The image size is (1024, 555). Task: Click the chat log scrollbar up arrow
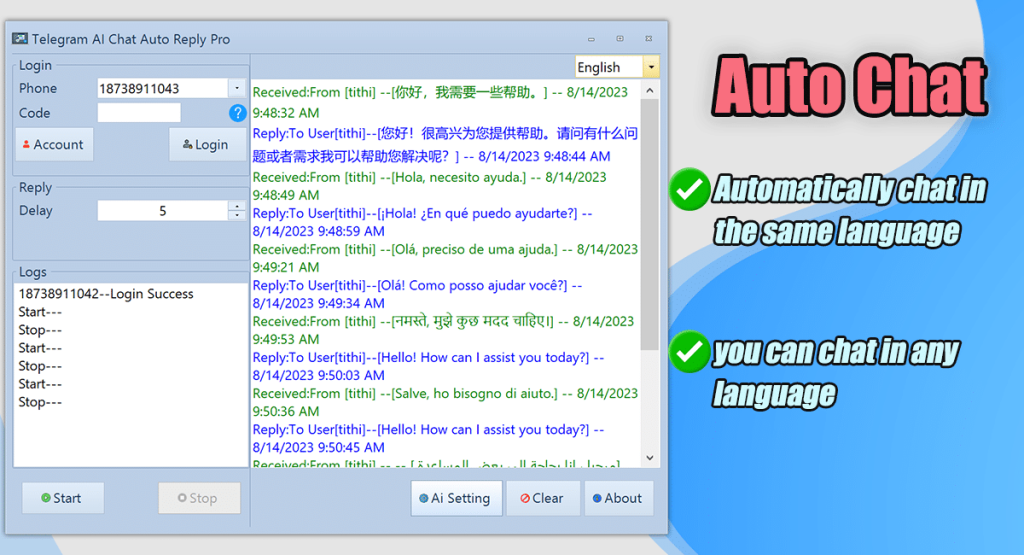(x=651, y=89)
